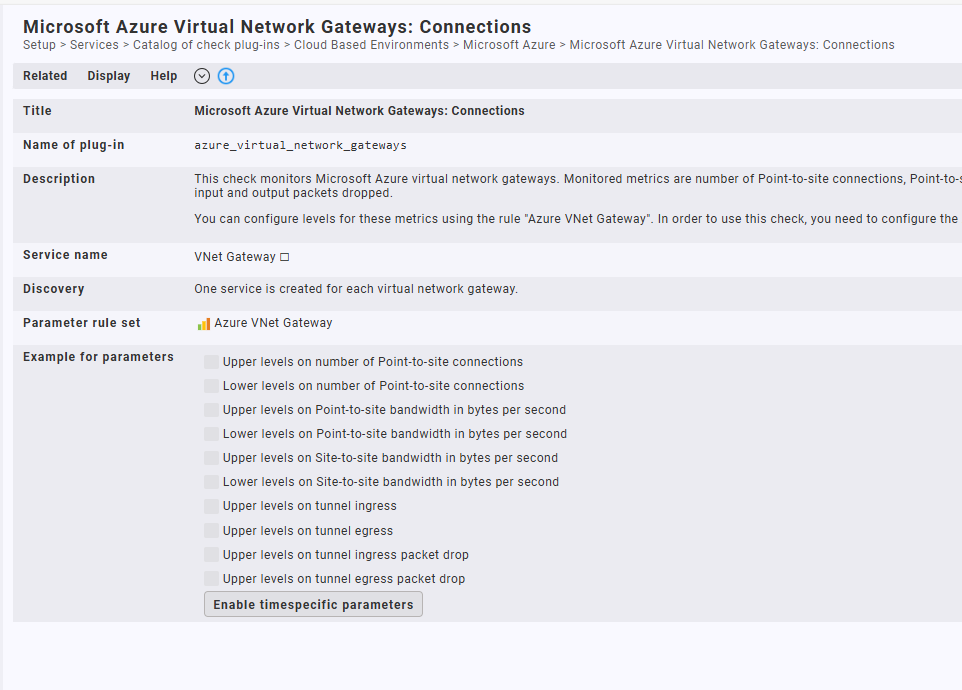Check Lower levels on number of Point-to-site connections
962x690 pixels.
click(211, 386)
